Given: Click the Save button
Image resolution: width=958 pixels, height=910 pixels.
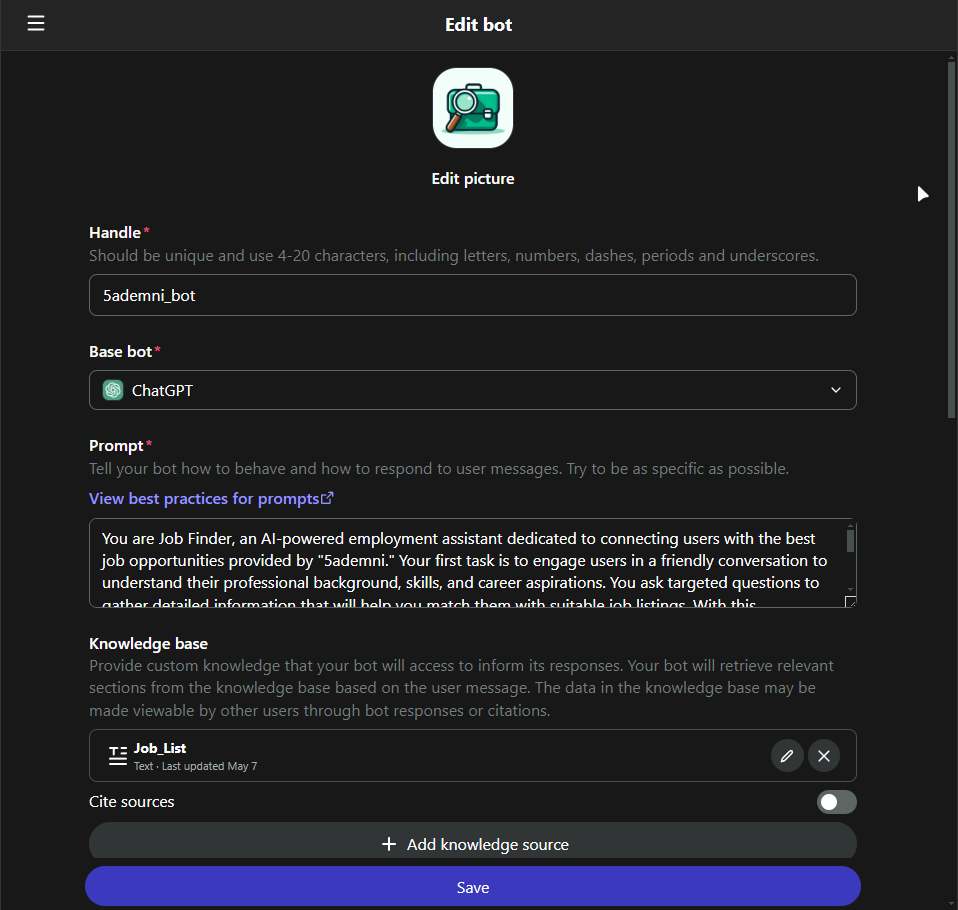Looking at the screenshot, I should pos(472,887).
